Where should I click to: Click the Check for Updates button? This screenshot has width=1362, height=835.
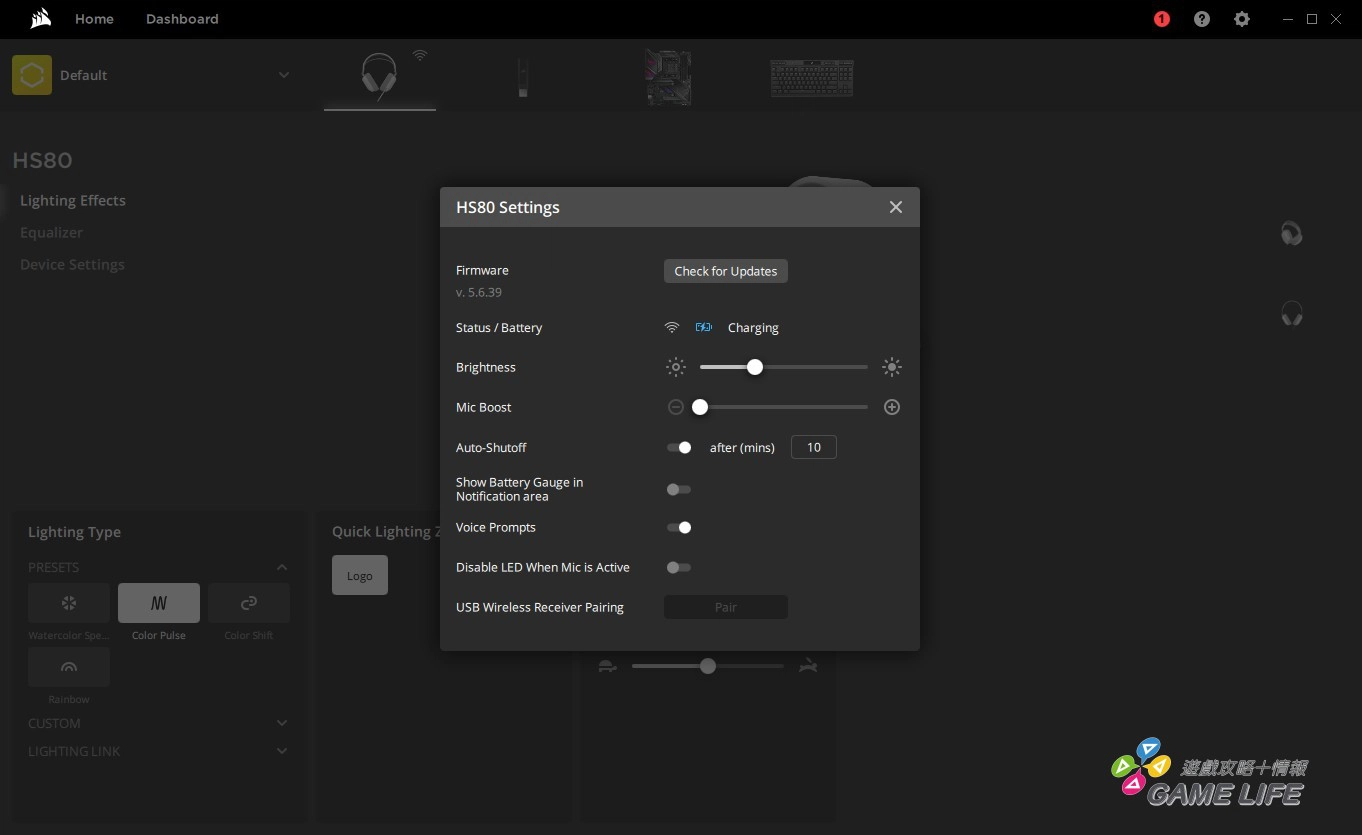[x=725, y=271]
